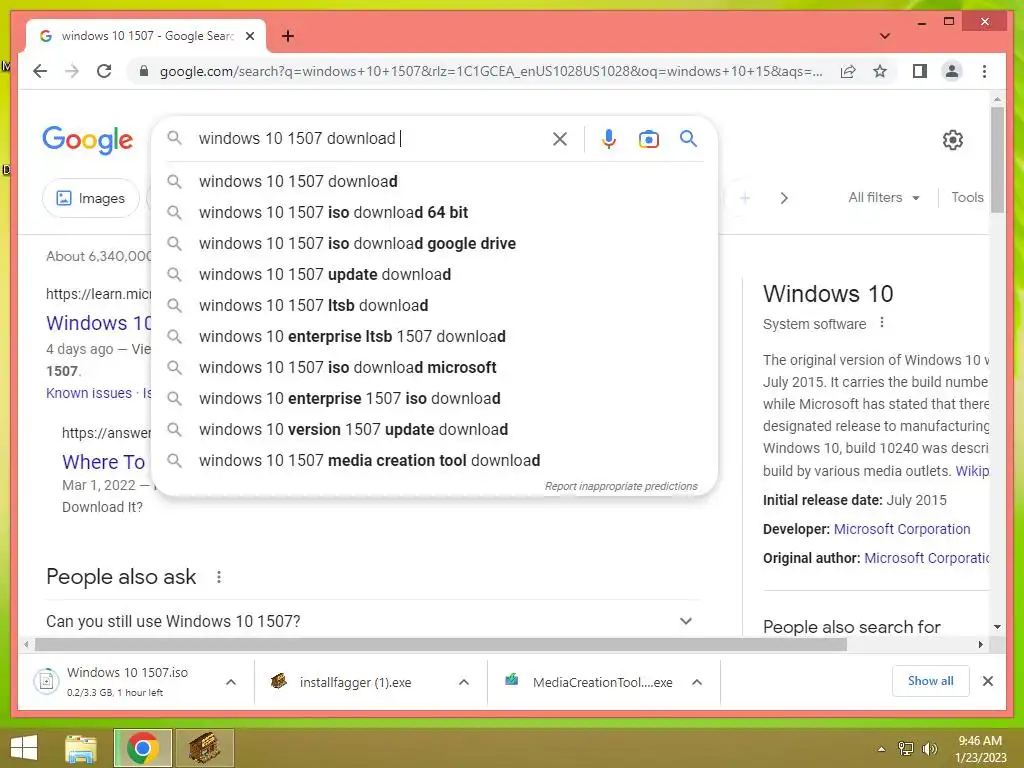Click Report inappropriate predictions
1024x768 pixels.
pyautogui.click(x=621, y=487)
